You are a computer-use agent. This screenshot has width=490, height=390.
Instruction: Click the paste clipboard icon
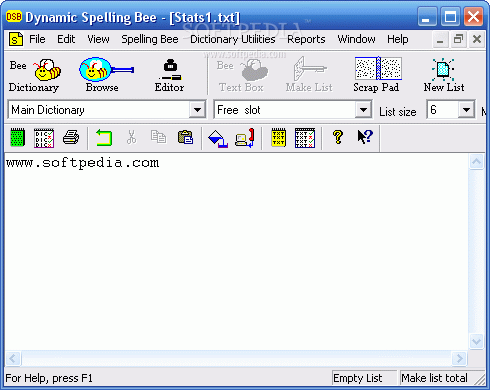[185, 137]
